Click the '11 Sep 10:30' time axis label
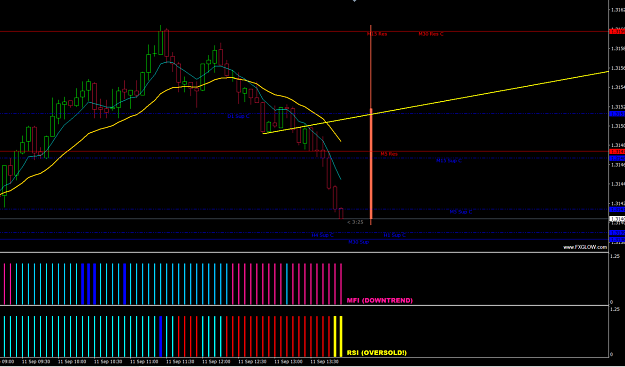The image size is (625, 367). 108,361
